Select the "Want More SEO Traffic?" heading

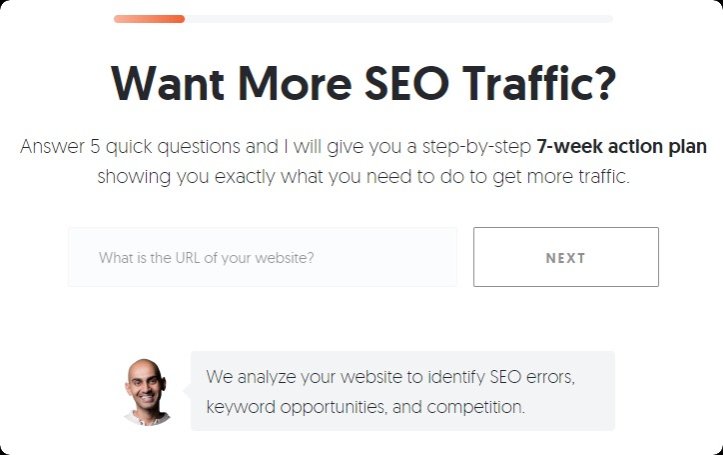363,83
